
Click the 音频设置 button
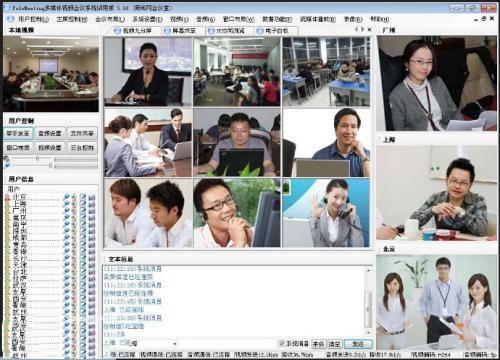(x=50, y=133)
